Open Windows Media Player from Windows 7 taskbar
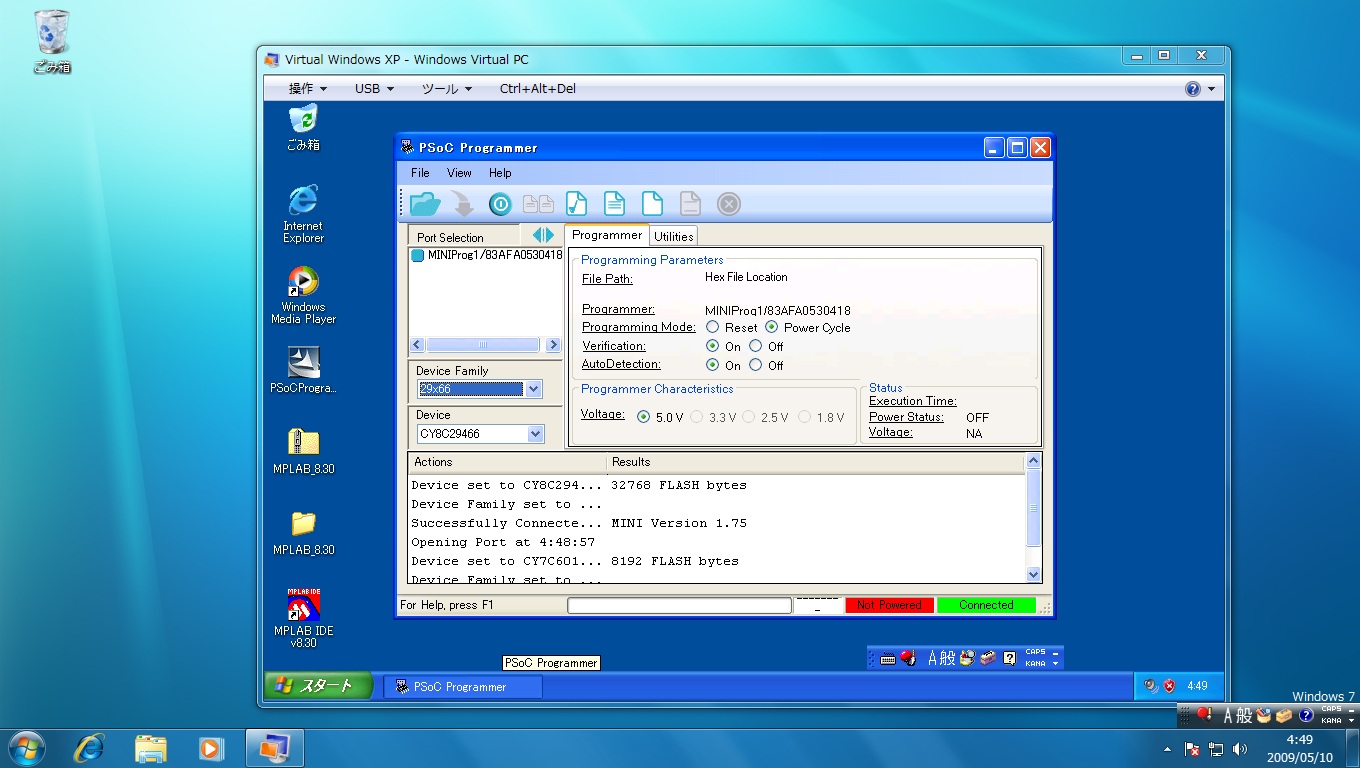 [210, 747]
